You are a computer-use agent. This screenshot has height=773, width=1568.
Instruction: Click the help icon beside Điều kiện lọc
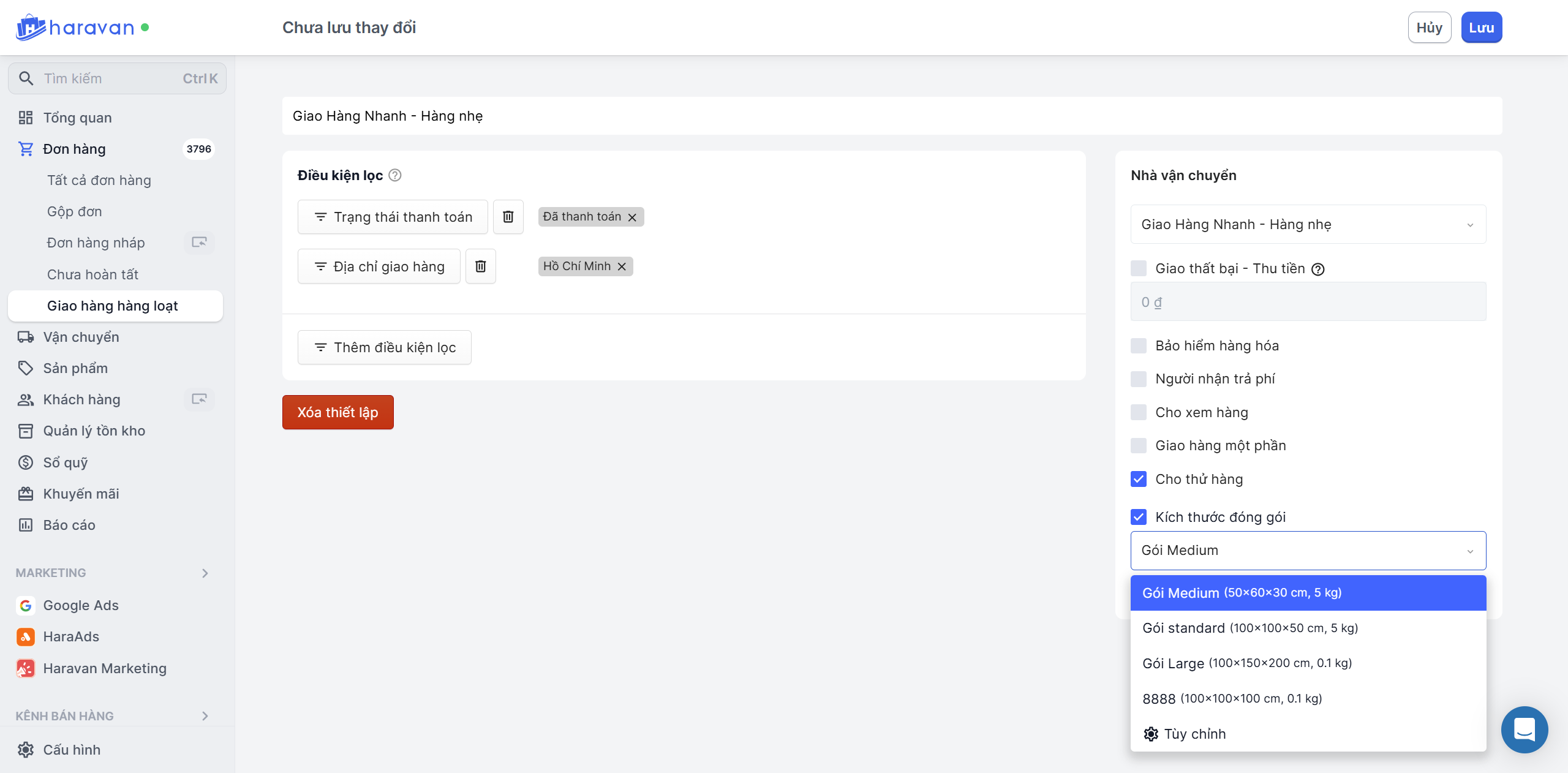tap(395, 175)
